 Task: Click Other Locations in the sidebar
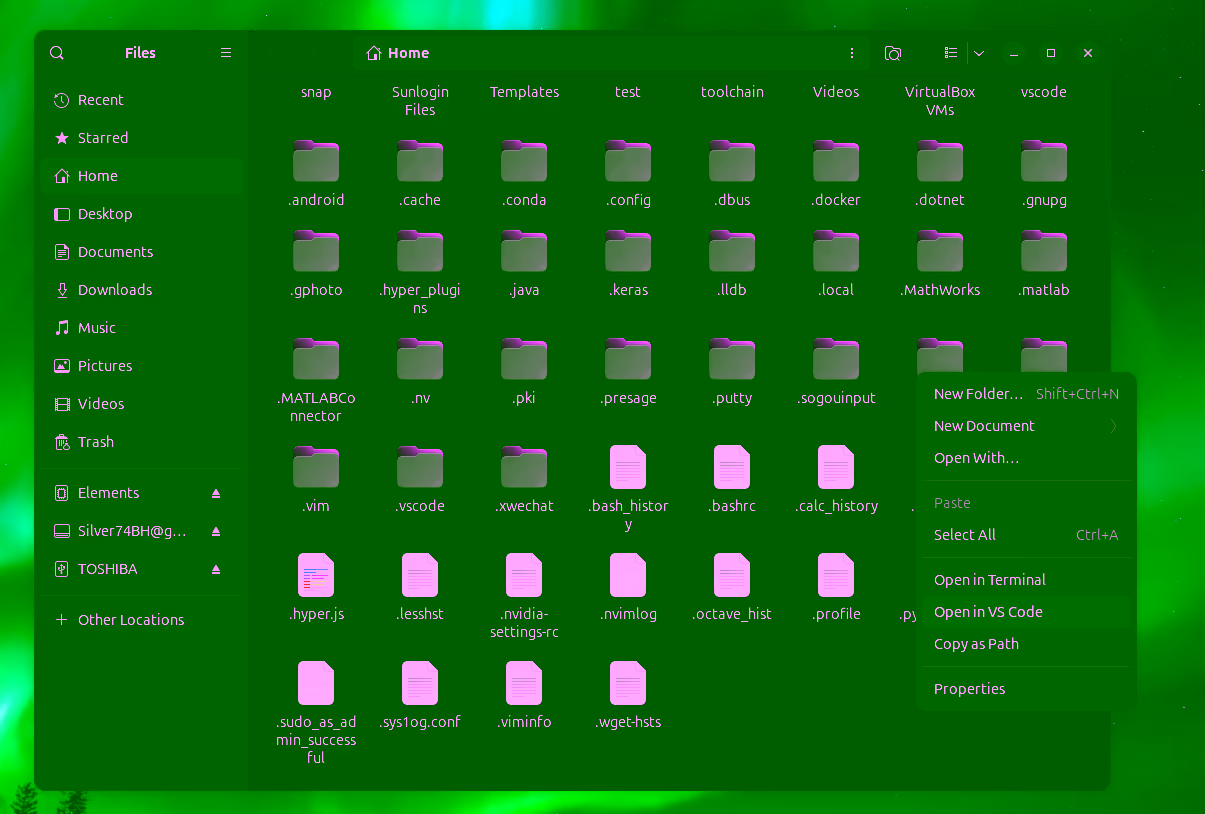coord(131,620)
